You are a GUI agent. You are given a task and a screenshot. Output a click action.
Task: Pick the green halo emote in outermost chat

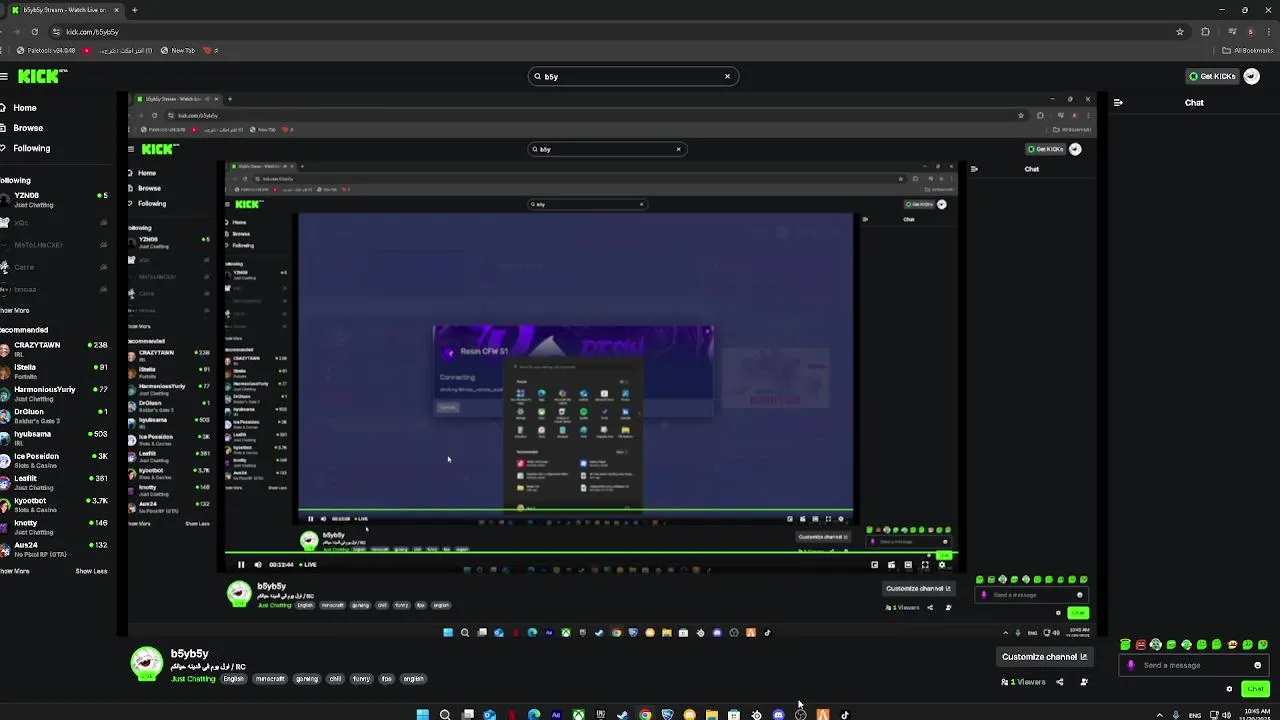[1125, 645]
